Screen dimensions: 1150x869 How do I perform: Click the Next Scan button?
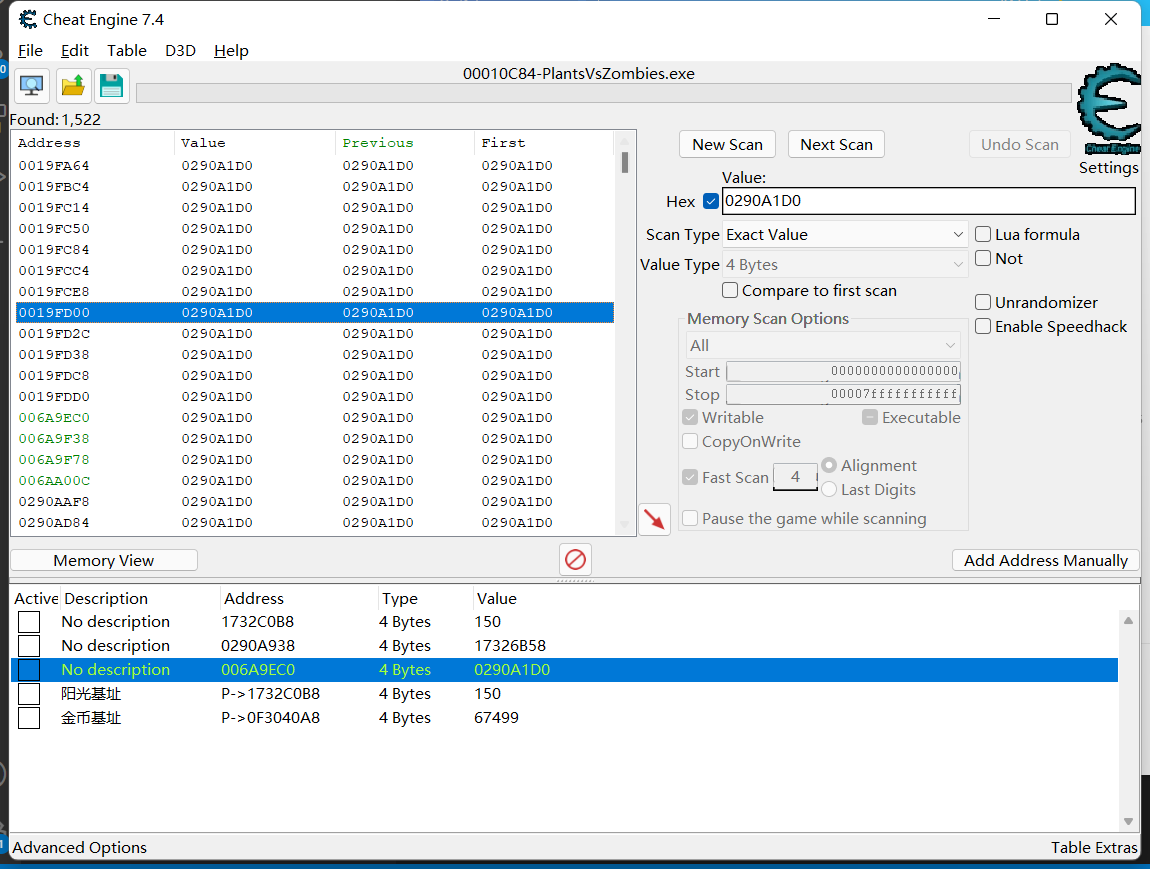click(836, 144)
